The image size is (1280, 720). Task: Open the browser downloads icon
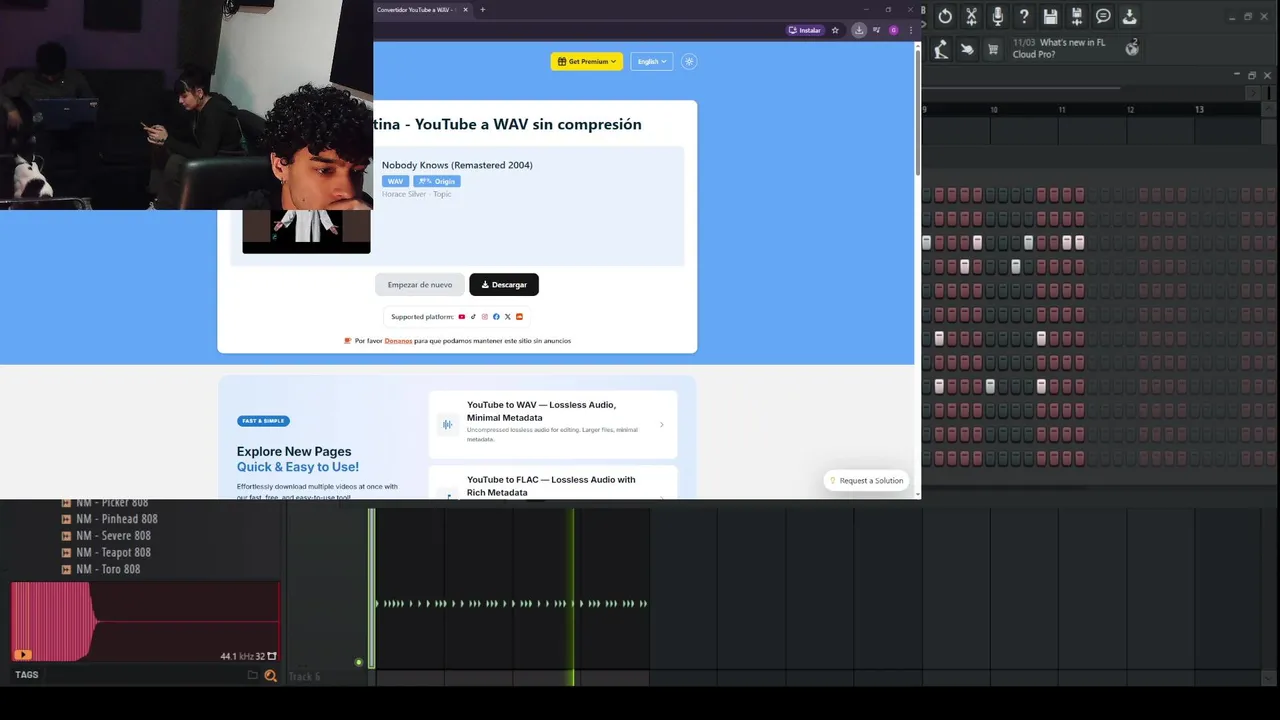tap(858, 30)
